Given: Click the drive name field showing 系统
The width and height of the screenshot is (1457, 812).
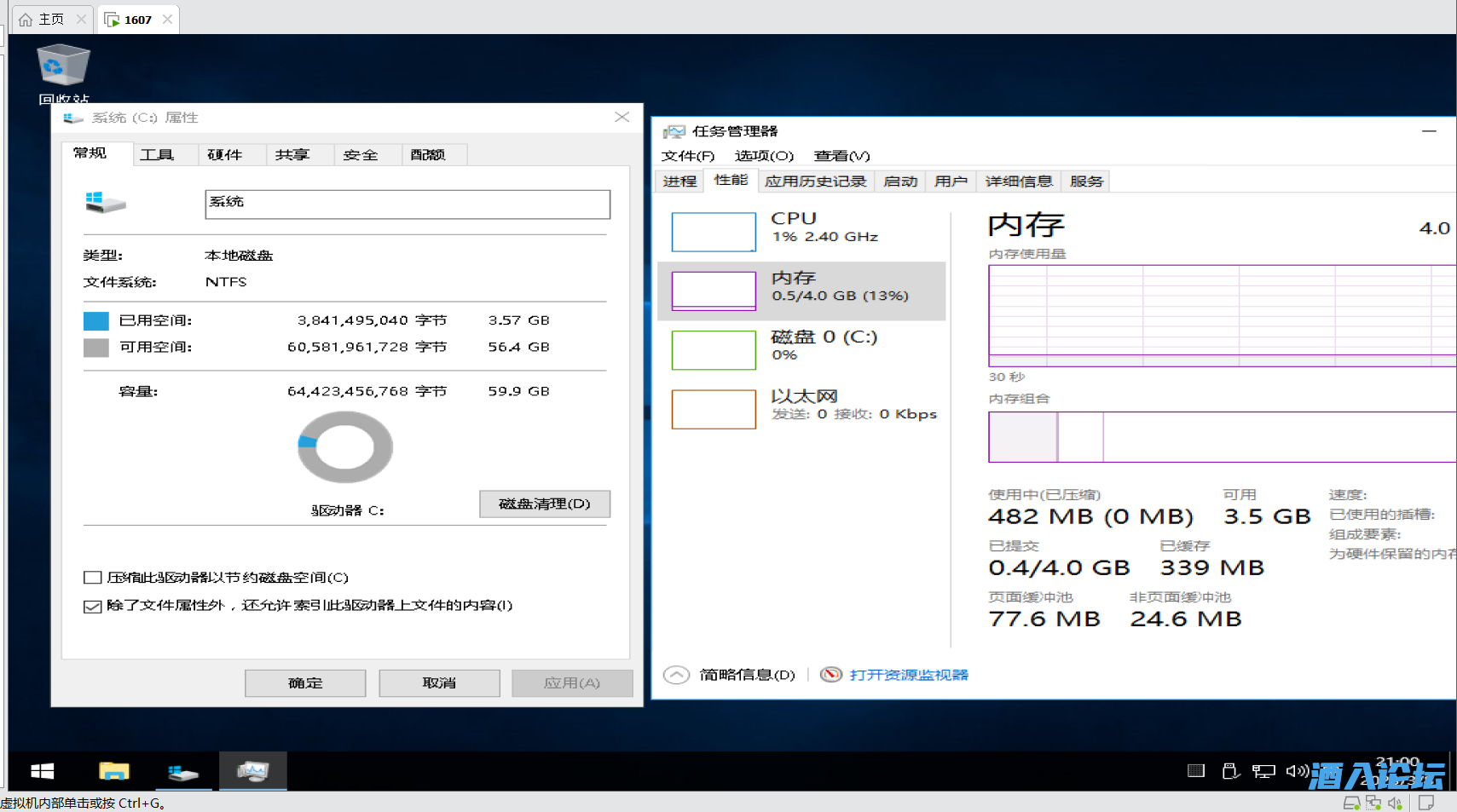Looking at the screenshot, I should pos(407,204).
